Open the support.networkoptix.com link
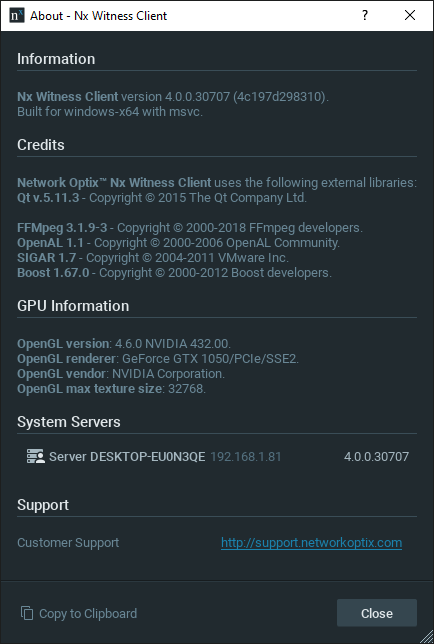 [311, 543]
